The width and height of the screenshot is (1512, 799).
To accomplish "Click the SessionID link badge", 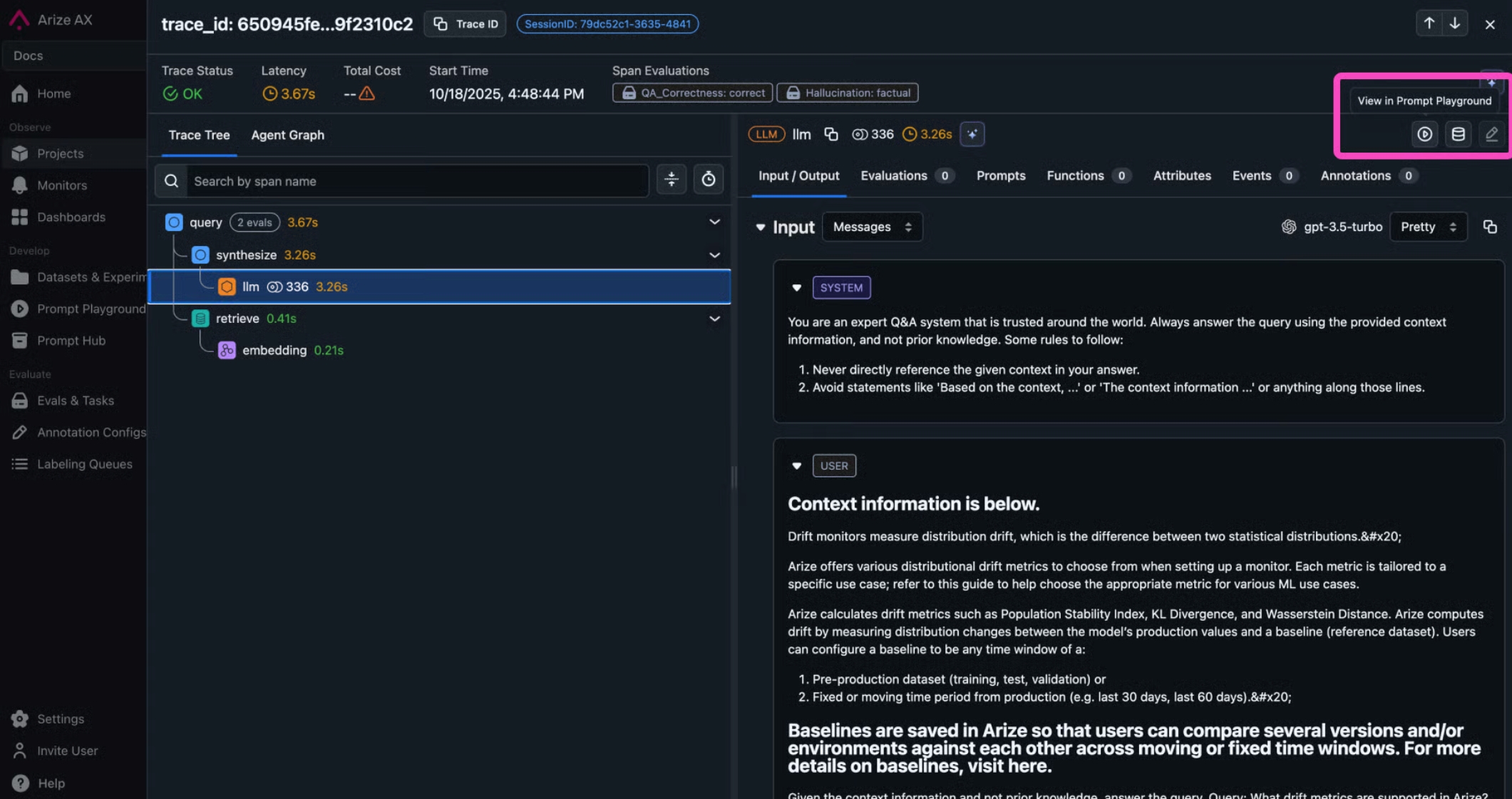I will point(607,24).
